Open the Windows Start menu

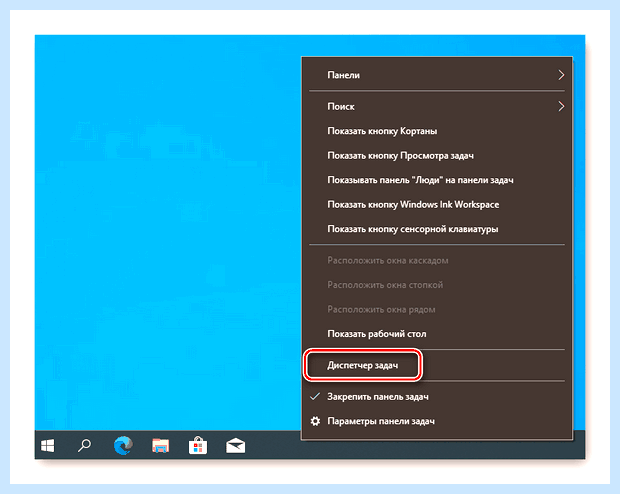[x=47, y=445]
